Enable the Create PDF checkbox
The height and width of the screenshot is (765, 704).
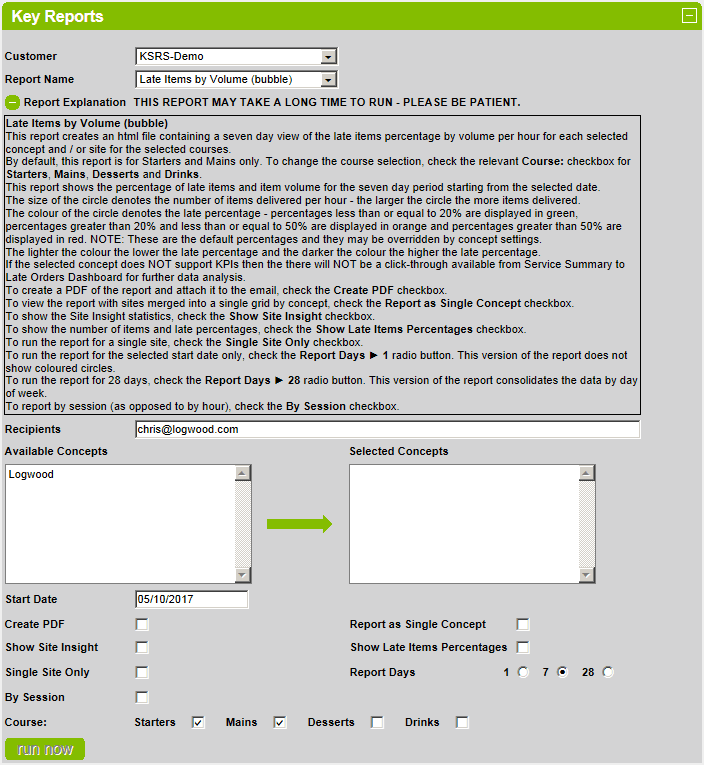pyautogui.click(x=142, y=624)
